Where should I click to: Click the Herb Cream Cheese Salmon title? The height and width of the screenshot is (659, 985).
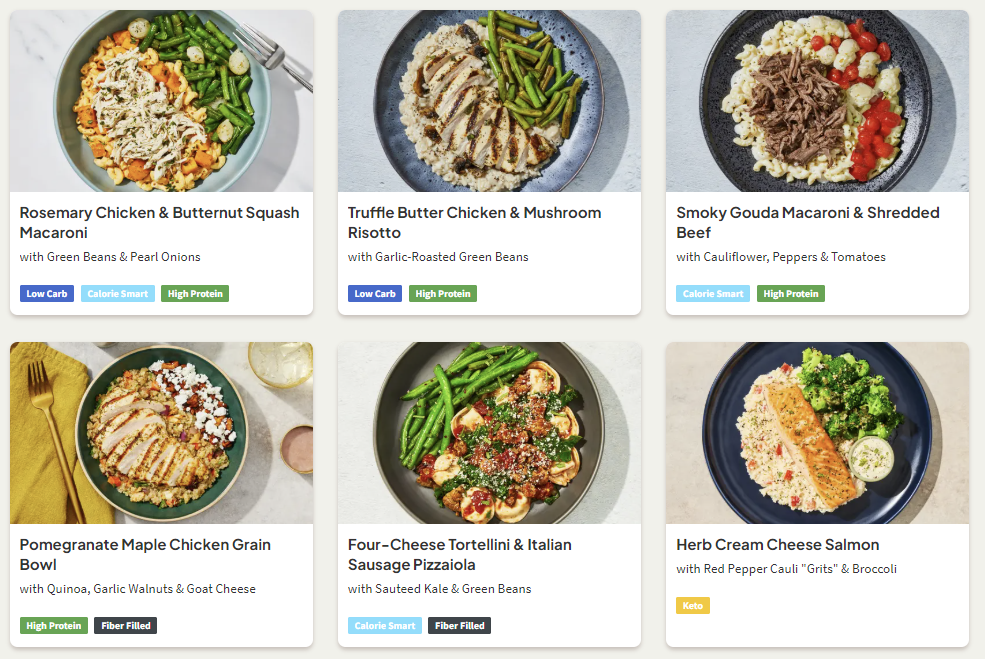[777, 545]
